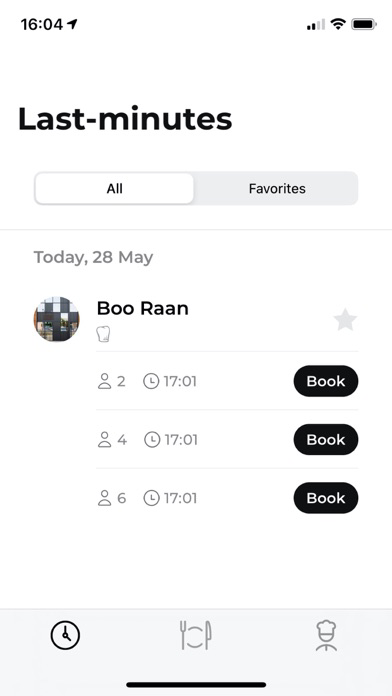Tap the Wi-Fi icon in status bar

(x=338, y=24)
